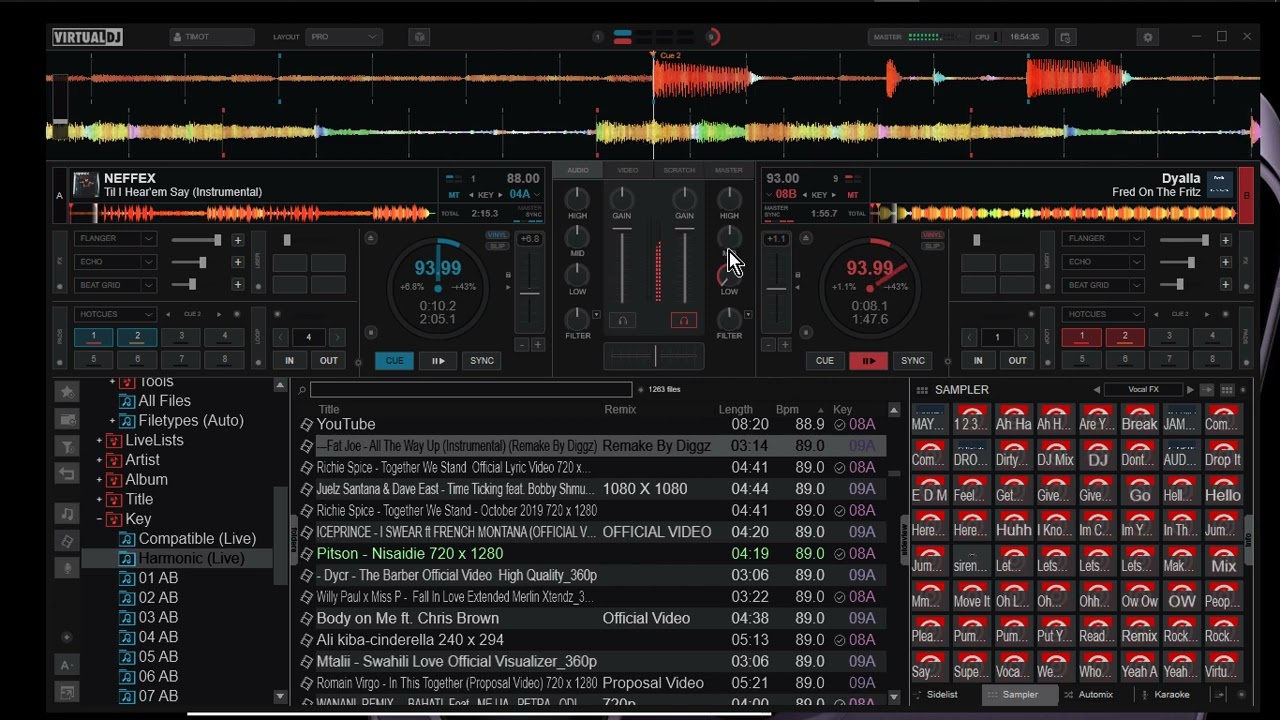Image resolution: width=1280 pixels, height=720 pixels.
Task: Click SYNC button on deck A
Action: [x=482, y=361]
